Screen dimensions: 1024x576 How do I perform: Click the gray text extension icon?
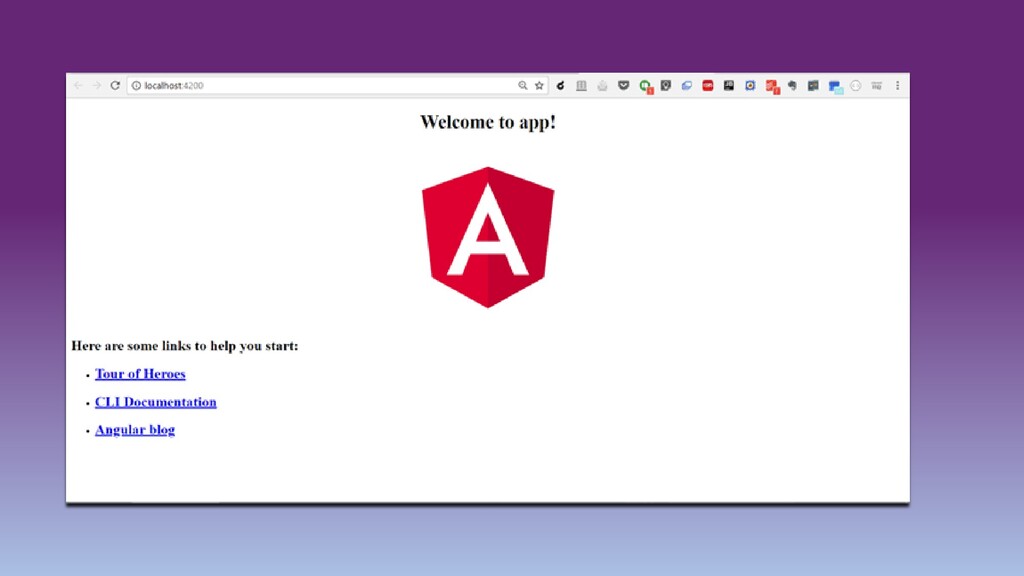(876, 86)
